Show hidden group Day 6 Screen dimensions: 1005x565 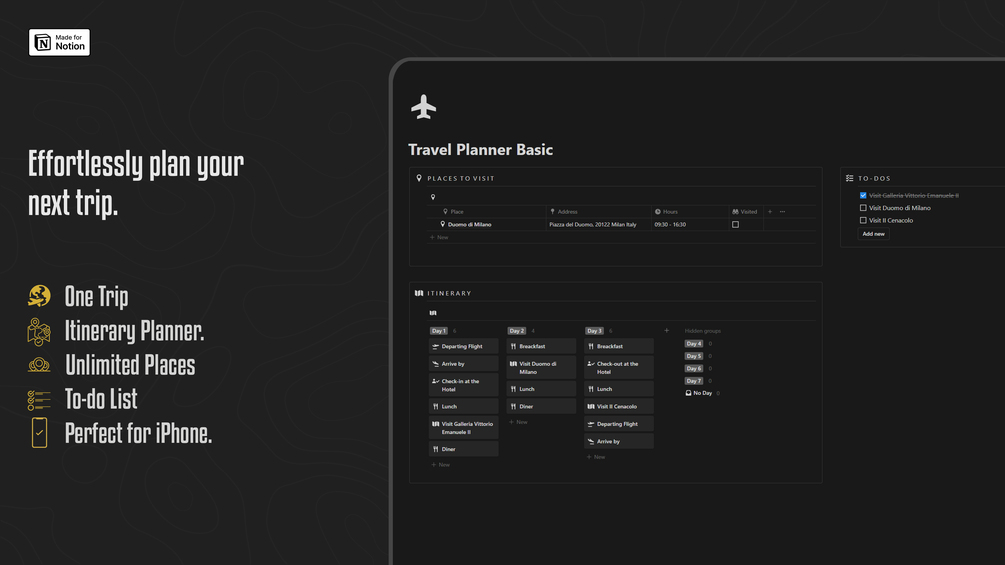click(694, 369)
